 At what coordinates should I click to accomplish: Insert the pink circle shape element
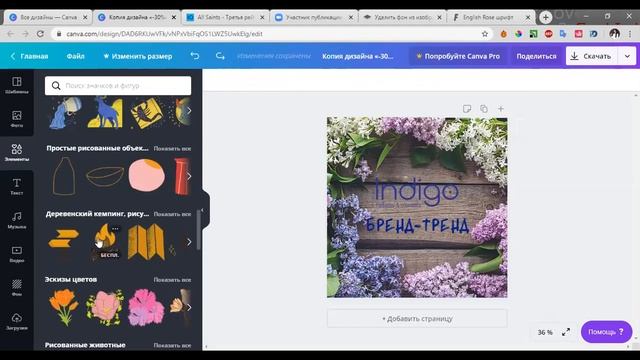tap(147, 176)
